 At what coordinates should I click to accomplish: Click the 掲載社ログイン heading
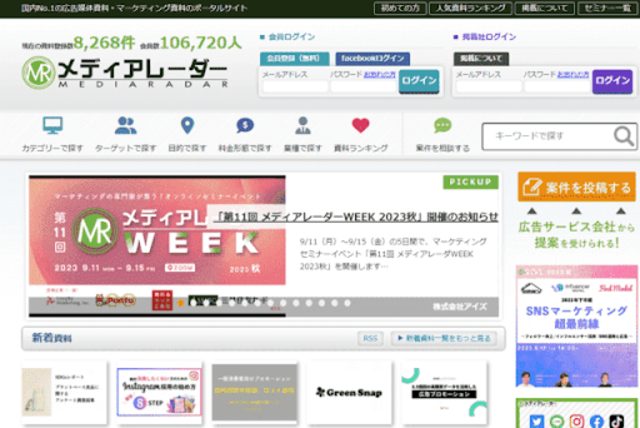(x=489, y=37)
